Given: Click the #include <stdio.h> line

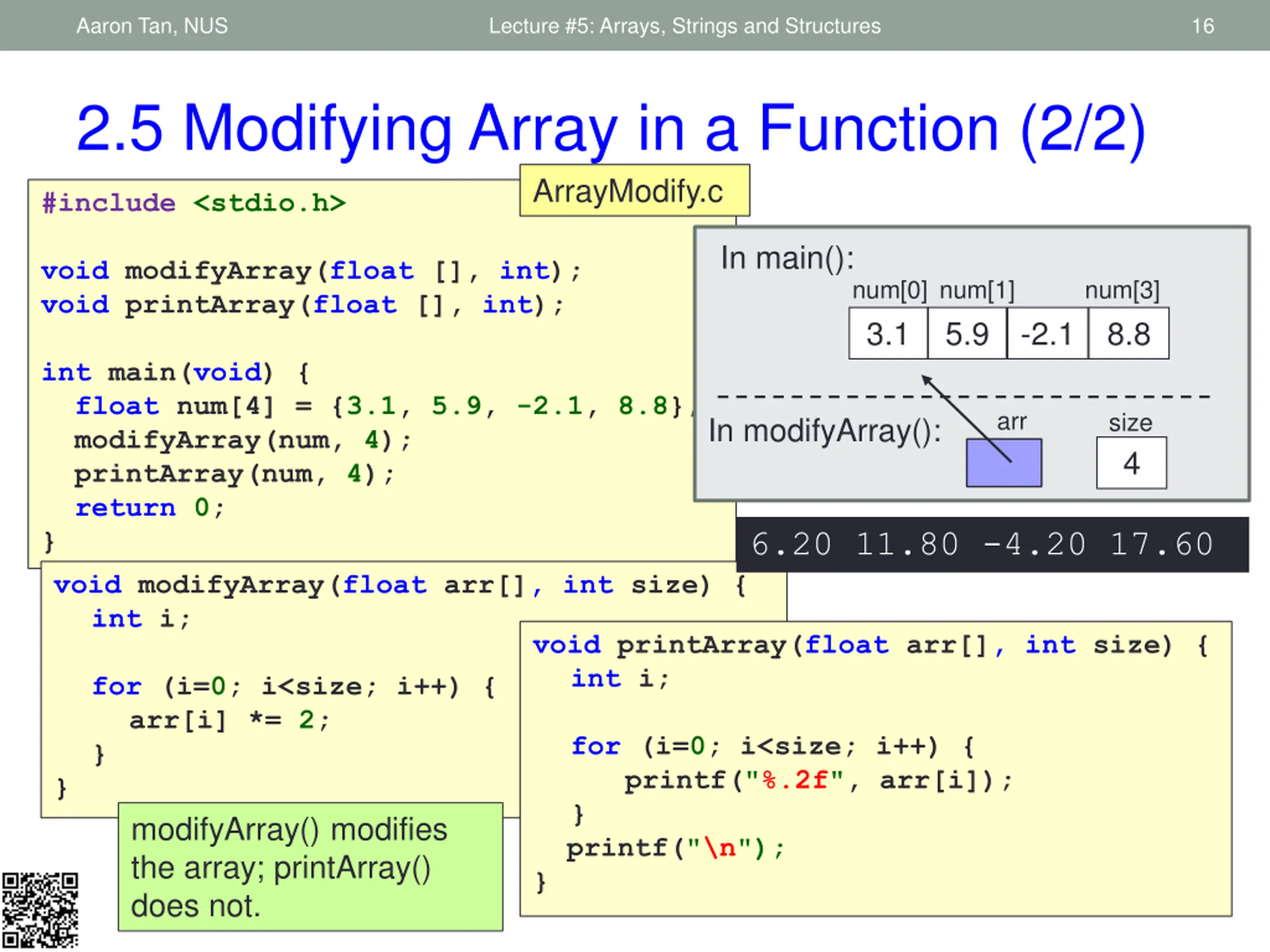Looking at the screenshot, I should [x=194, y=203].
